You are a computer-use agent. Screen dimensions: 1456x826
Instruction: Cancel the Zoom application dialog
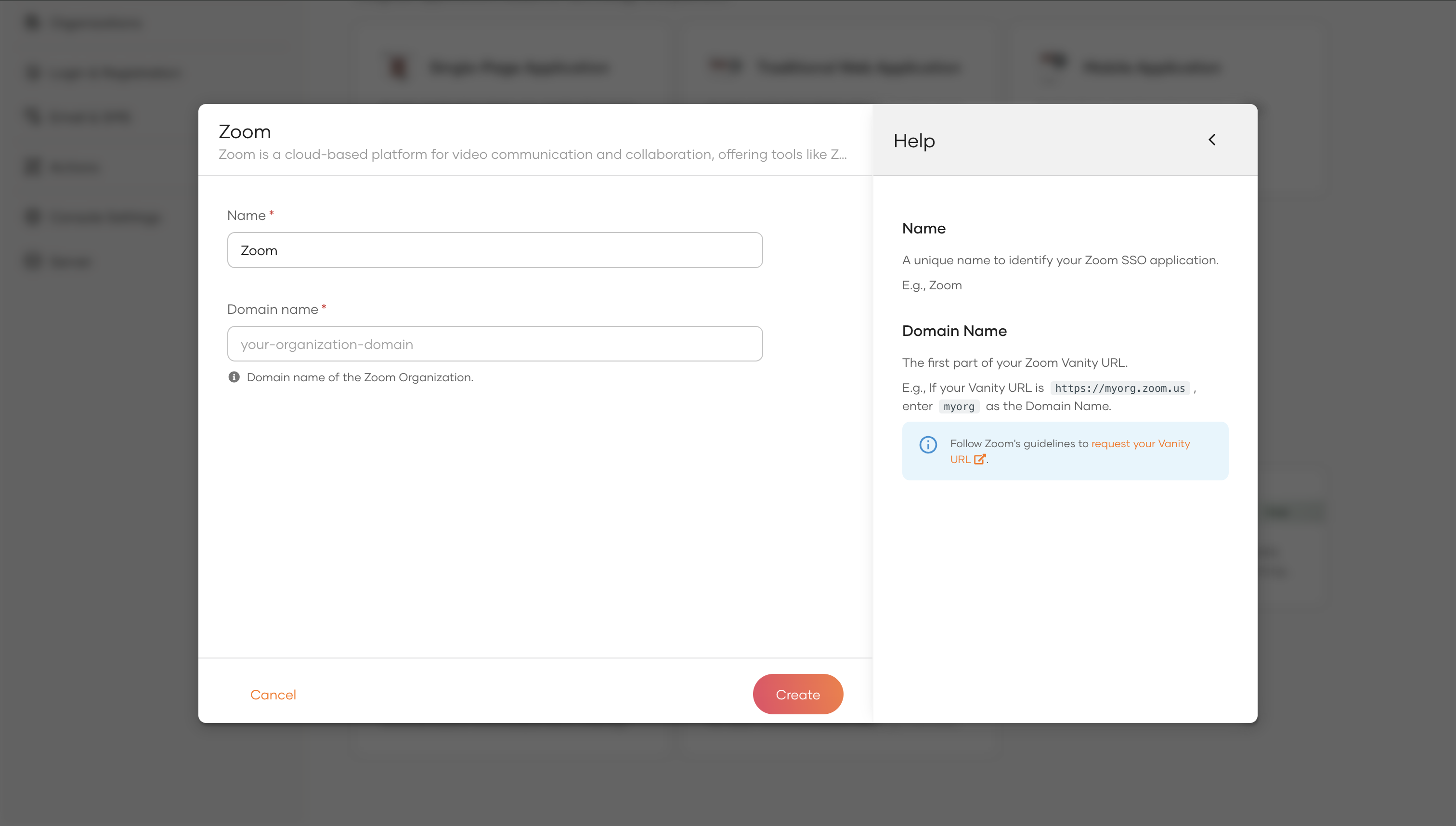coord(273,695)
